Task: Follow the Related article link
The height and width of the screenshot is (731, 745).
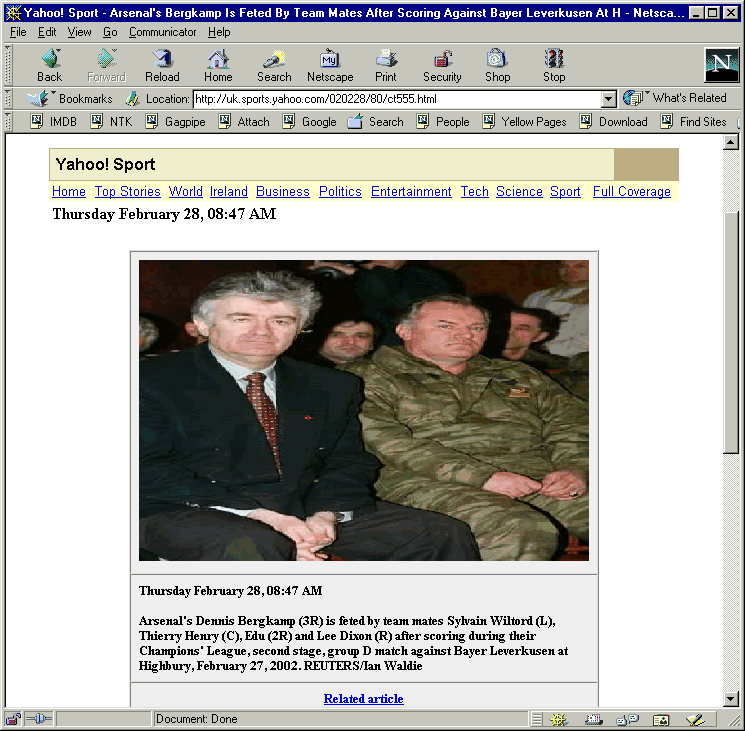Action: [x=363, y=699]
